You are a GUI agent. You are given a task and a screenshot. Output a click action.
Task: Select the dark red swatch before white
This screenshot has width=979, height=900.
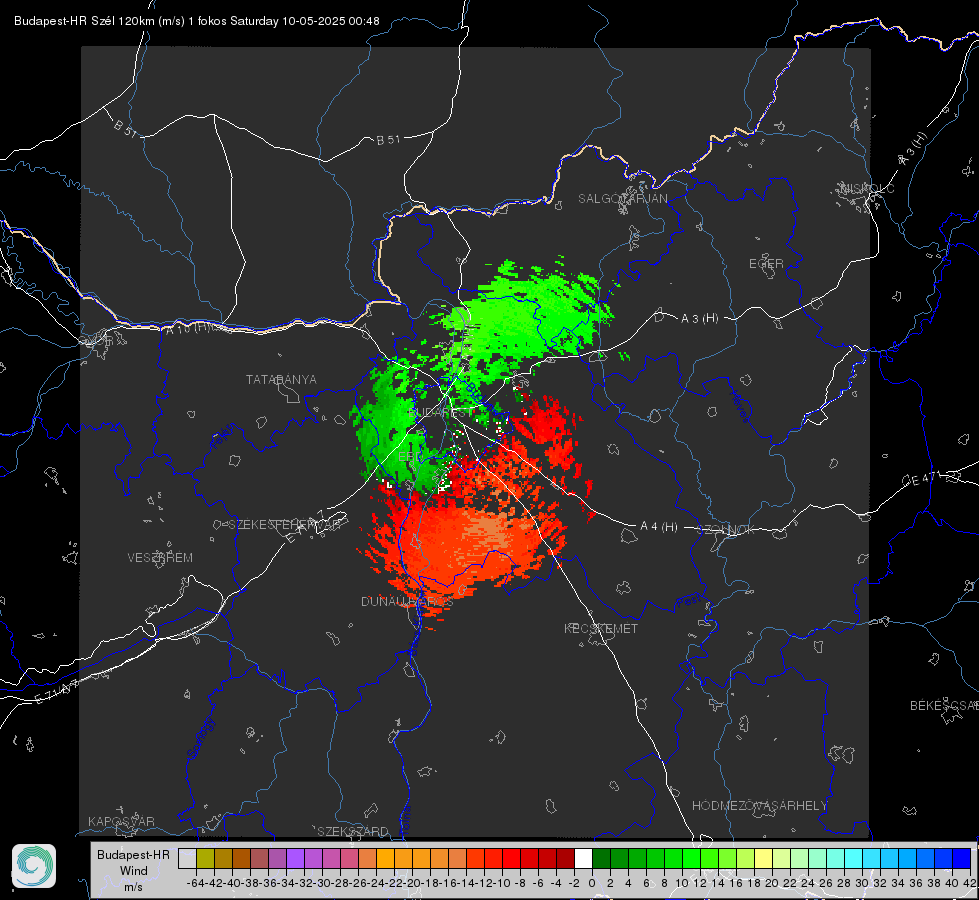tap(565, 858)
